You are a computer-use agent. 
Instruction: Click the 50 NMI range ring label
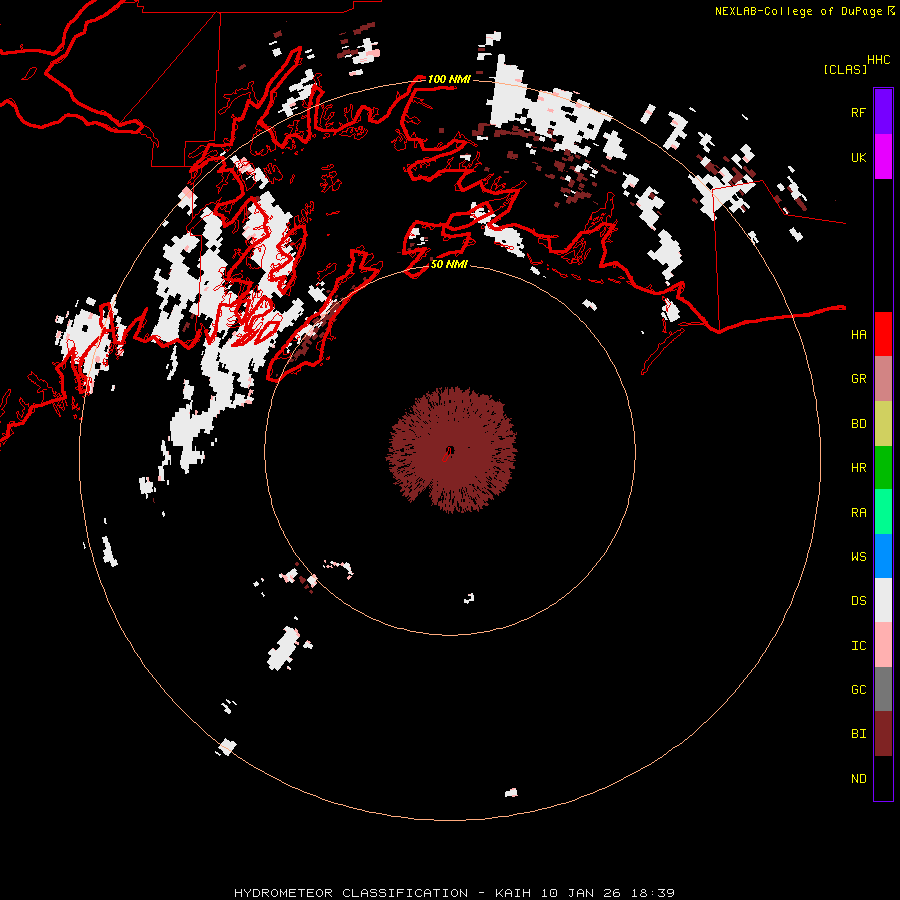coord(449,264)
